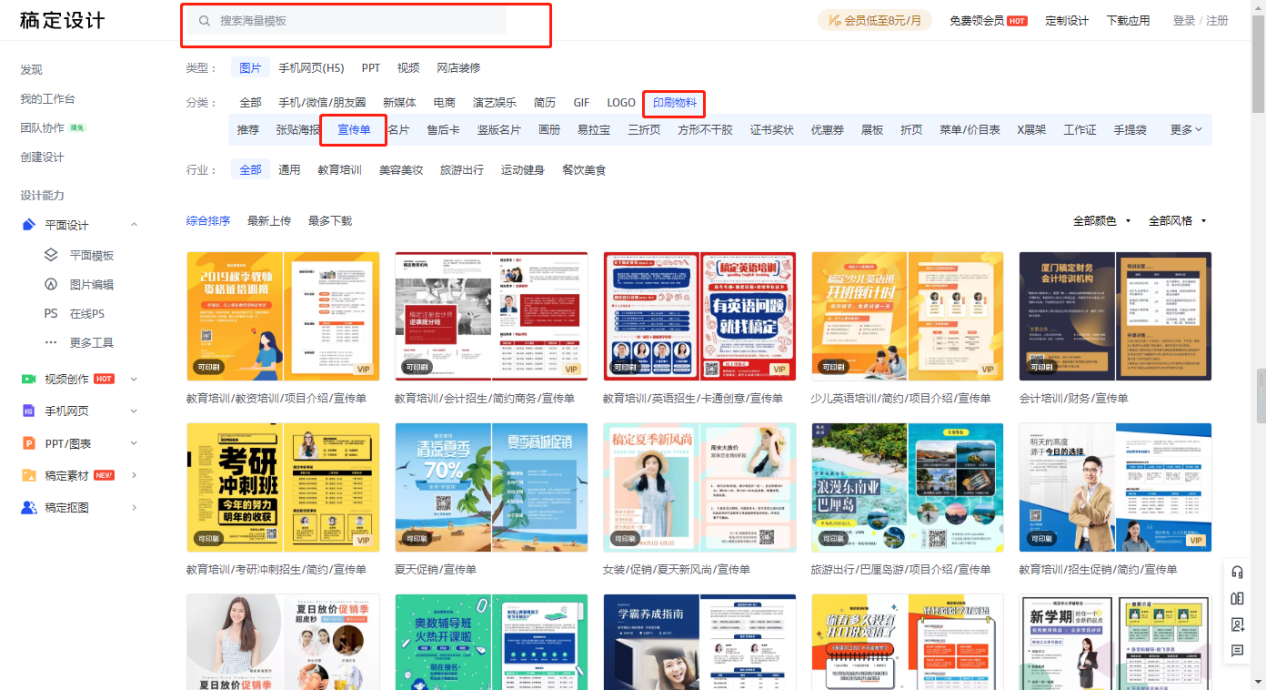The width and height of the screenshot is (1266, 690).
Task: Filter industry by 运动健身
Action: 523,170
